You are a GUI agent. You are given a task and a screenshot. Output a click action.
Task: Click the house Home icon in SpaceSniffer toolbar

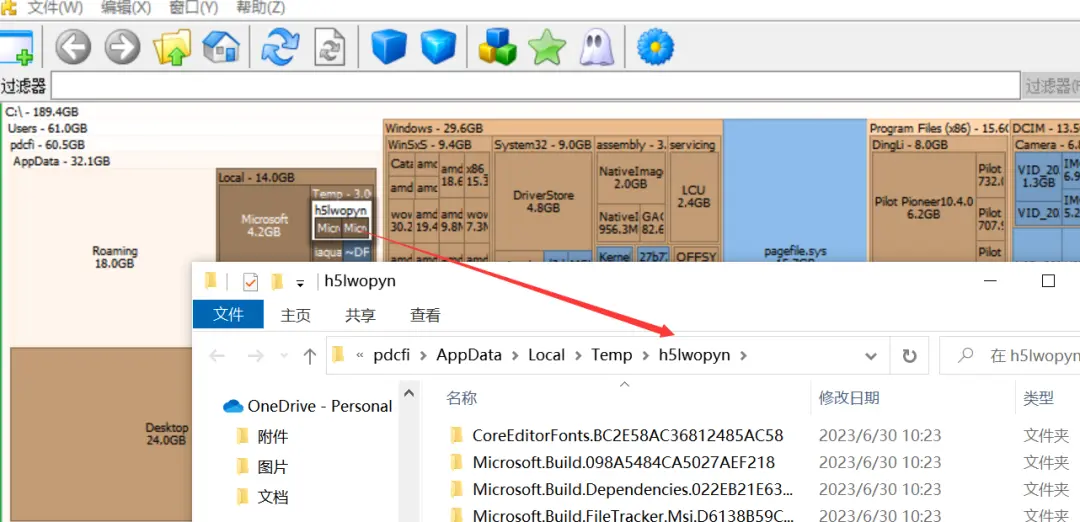221,47
